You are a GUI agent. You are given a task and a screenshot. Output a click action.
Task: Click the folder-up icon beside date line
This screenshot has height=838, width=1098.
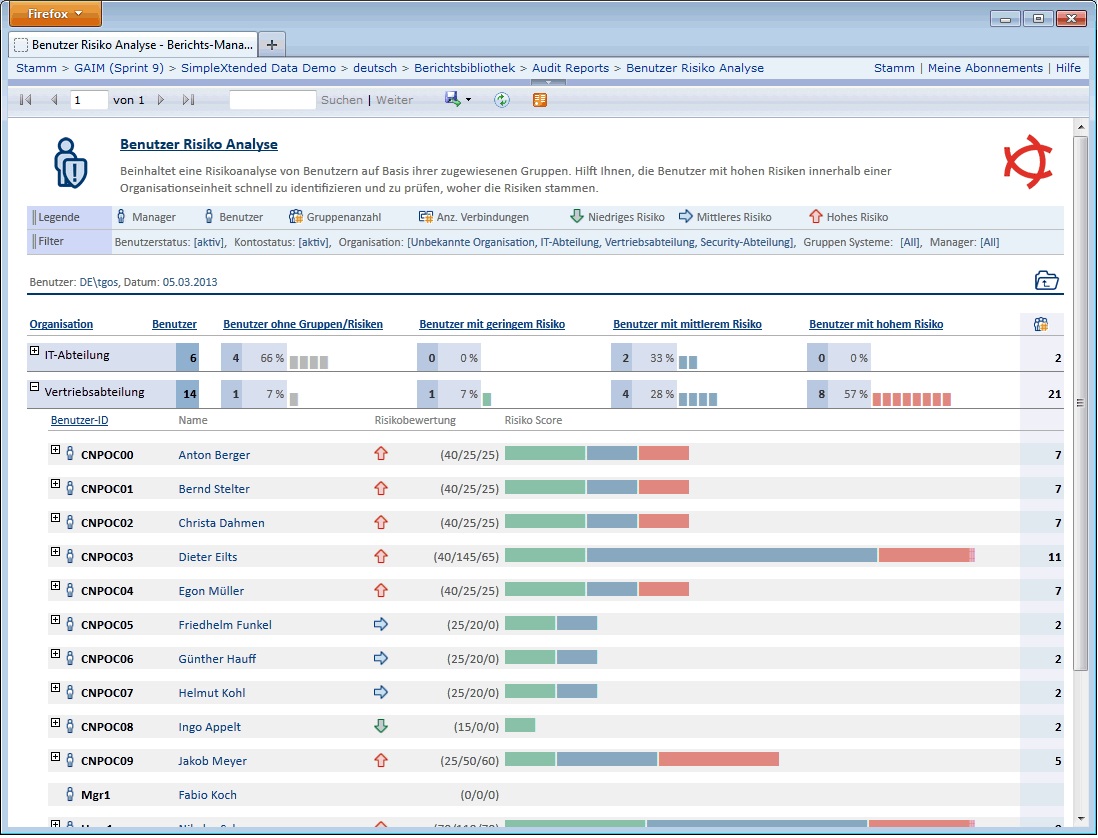[1046, 280]
